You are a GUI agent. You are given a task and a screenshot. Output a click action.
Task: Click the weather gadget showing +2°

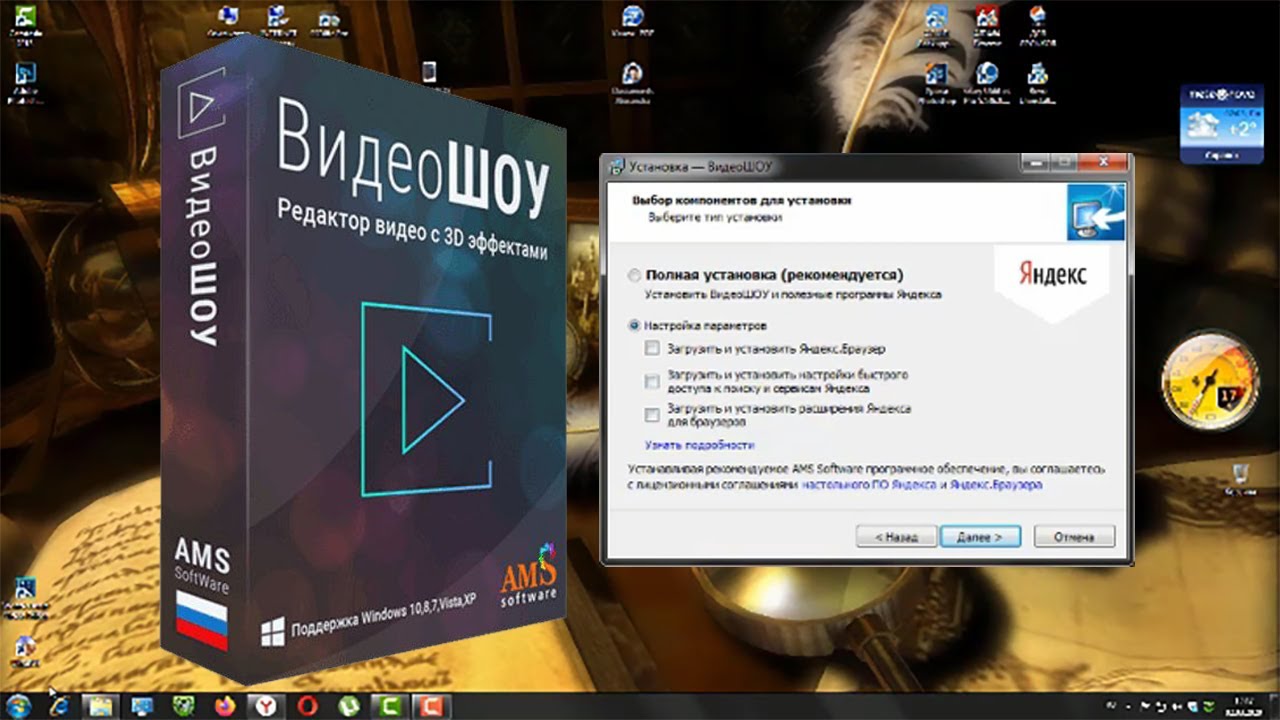pyautogui.click(x=1220, y=124)
